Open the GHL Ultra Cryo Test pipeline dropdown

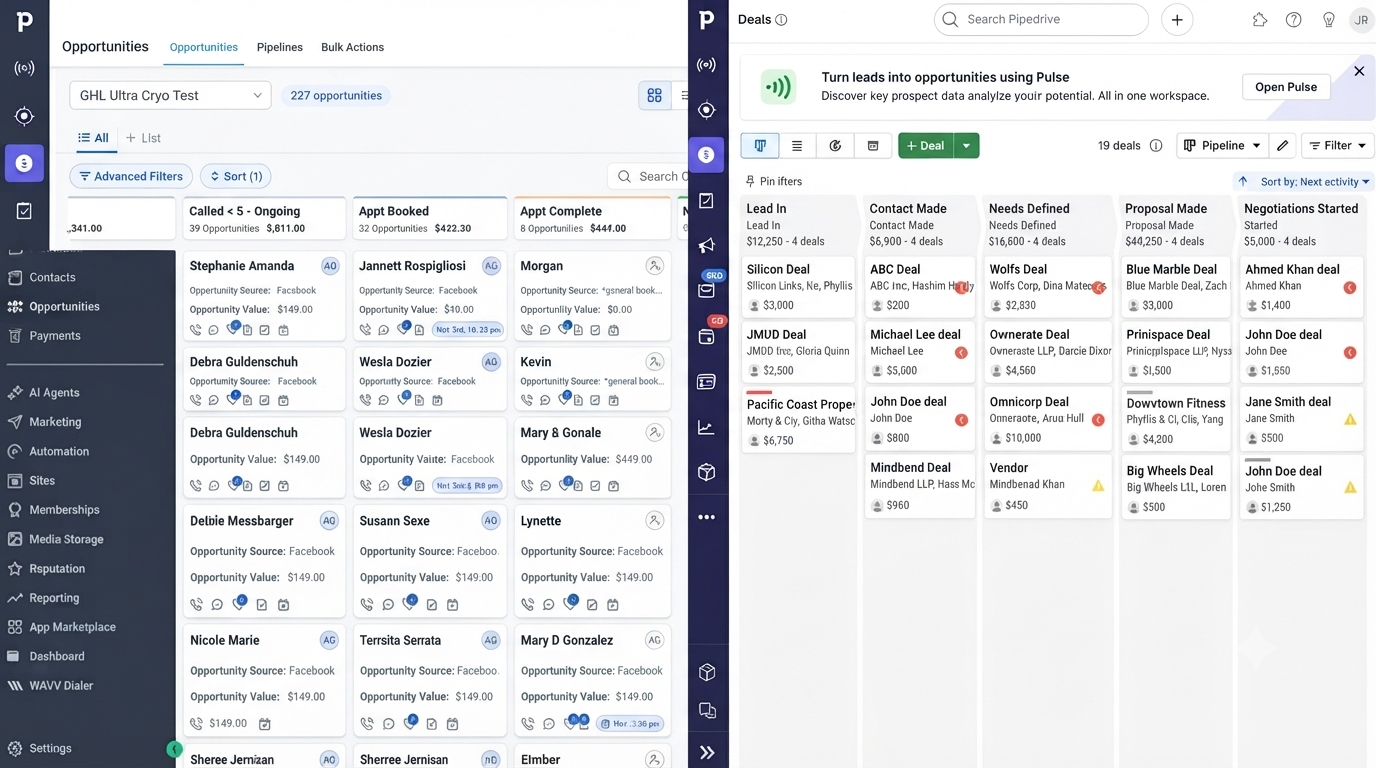170,95
